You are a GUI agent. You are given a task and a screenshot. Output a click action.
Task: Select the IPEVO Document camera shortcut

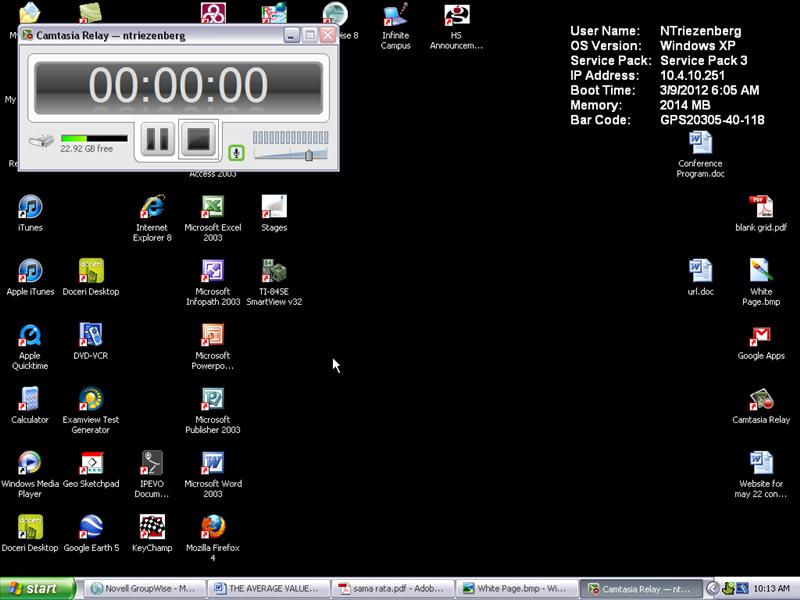click(152, 474)
